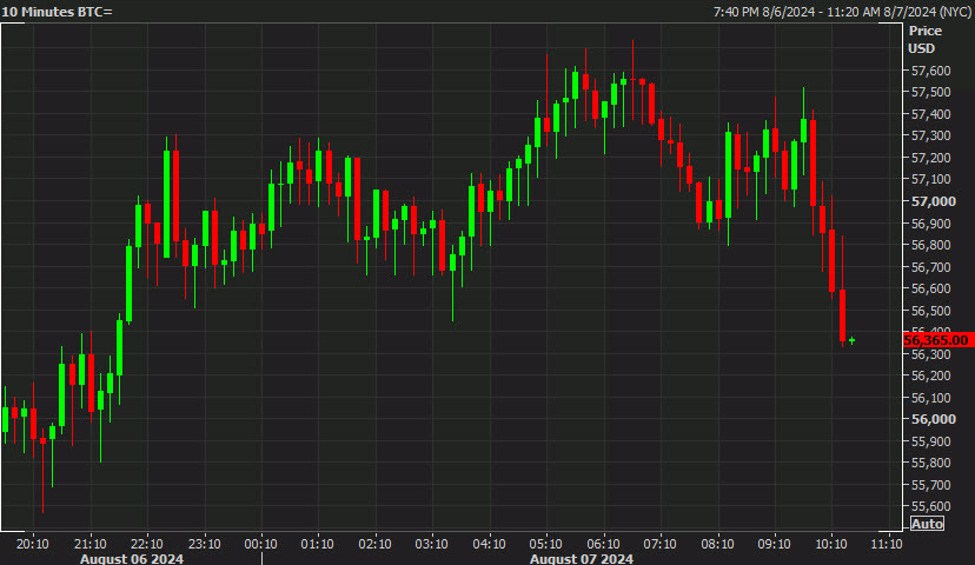Click the August 07 2024 date label
This screenshot has width=975, height=565.
tap(581, 559)
